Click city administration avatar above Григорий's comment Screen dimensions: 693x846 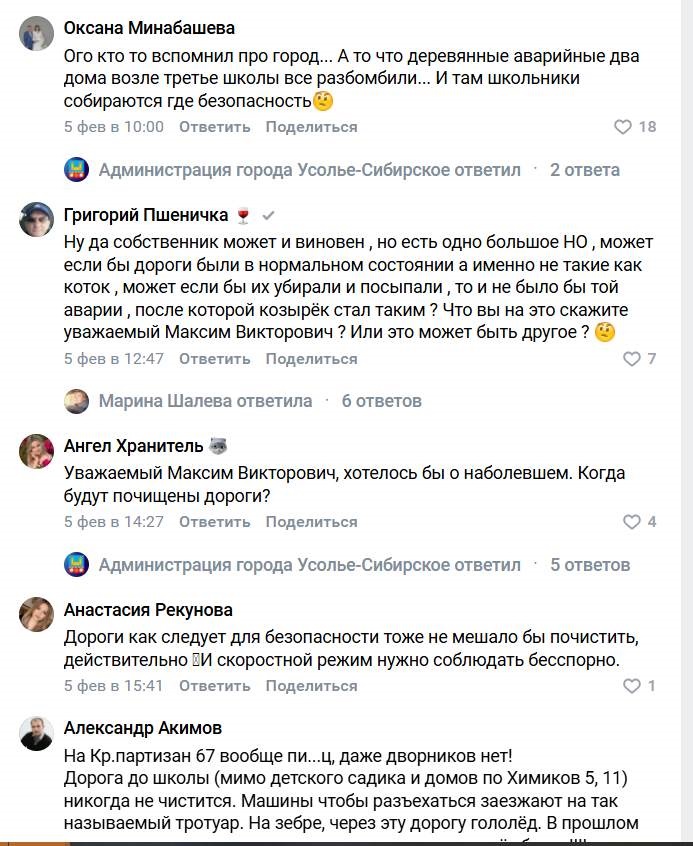(x=77, y=170)
